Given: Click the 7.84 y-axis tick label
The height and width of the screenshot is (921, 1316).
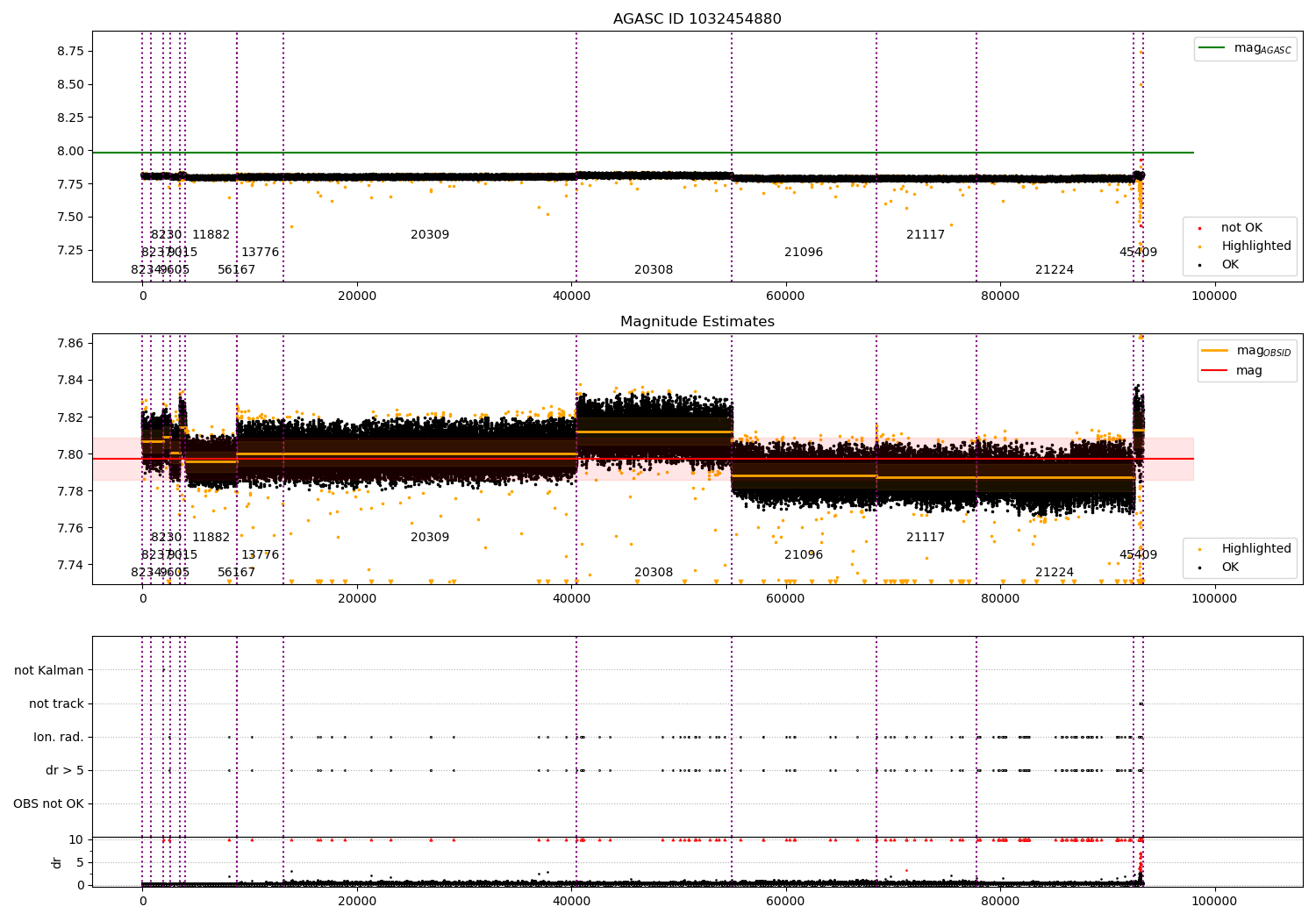Looking at the screenshot, I should (x=69, y=380).
